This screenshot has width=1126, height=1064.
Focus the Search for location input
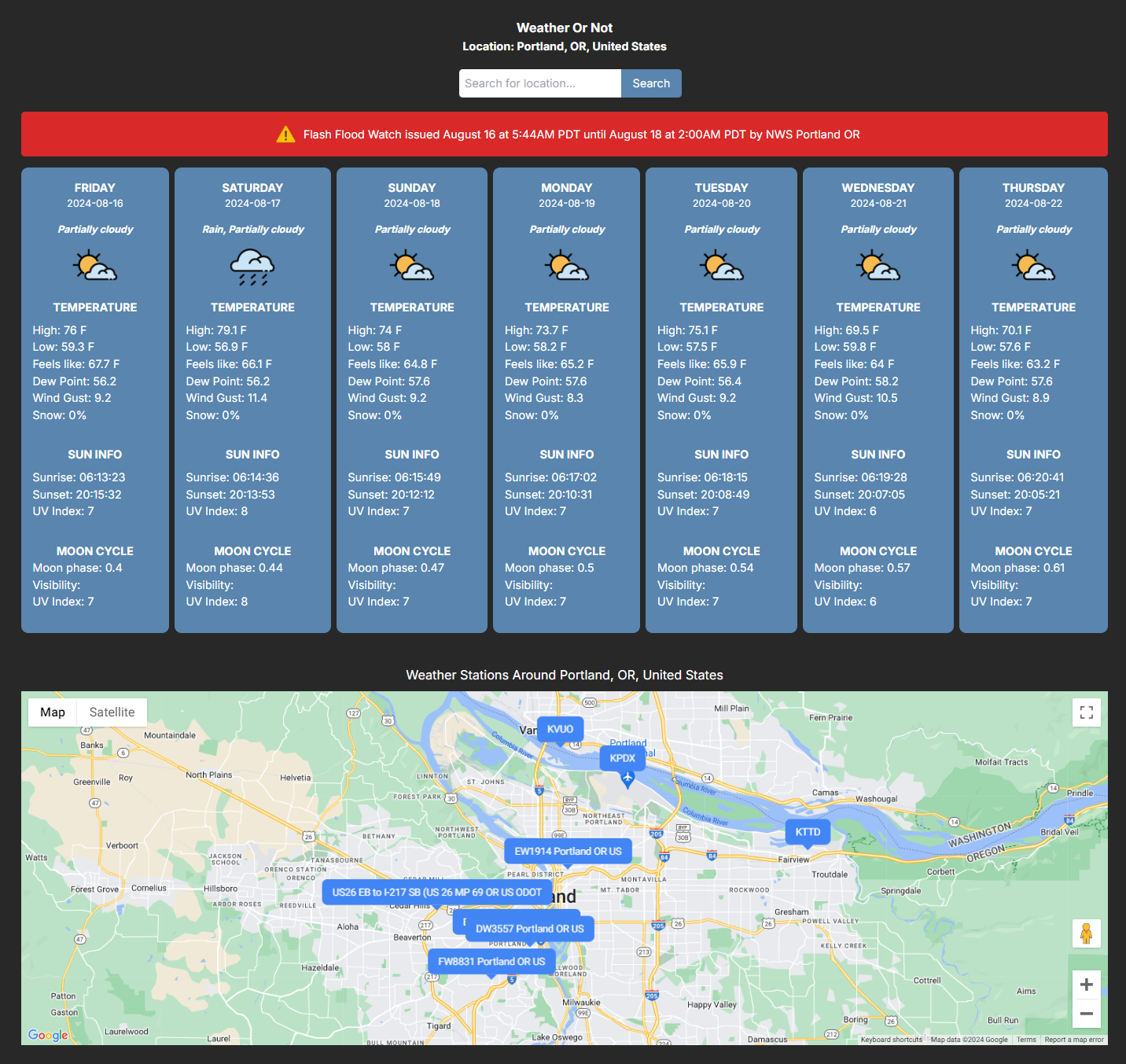tap(540, 83)
